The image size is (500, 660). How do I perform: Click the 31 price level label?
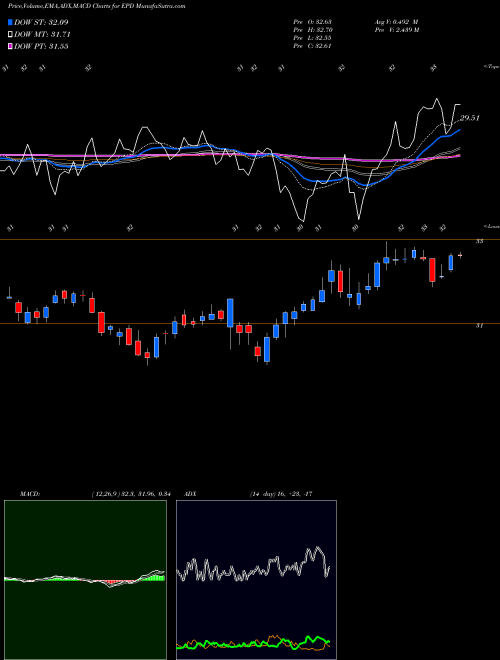tap(479, 325)
